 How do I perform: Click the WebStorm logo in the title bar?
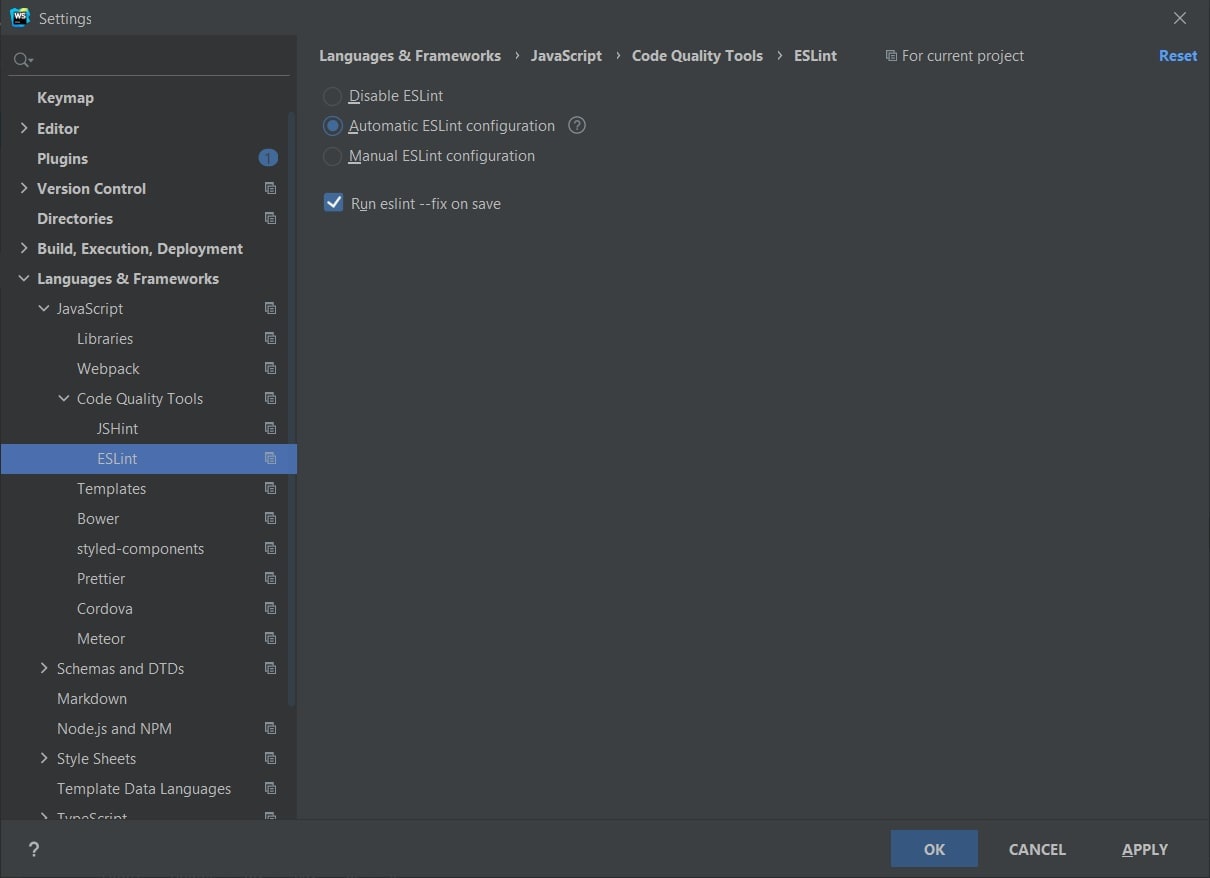(x=19, y=17)
